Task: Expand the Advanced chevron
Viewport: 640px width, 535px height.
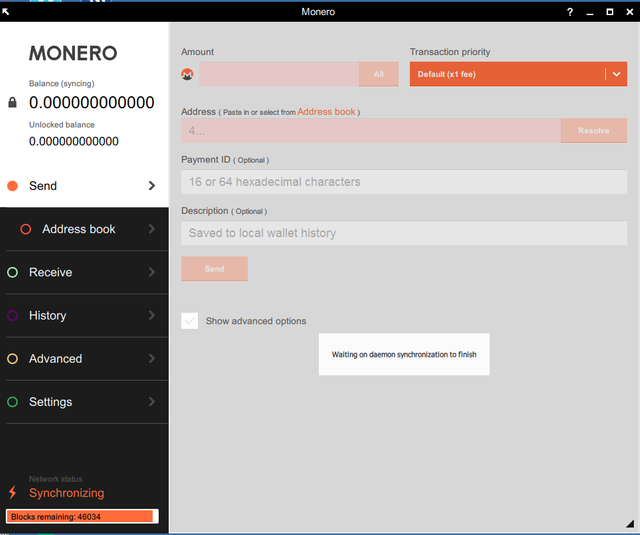Action: [152, 359]
